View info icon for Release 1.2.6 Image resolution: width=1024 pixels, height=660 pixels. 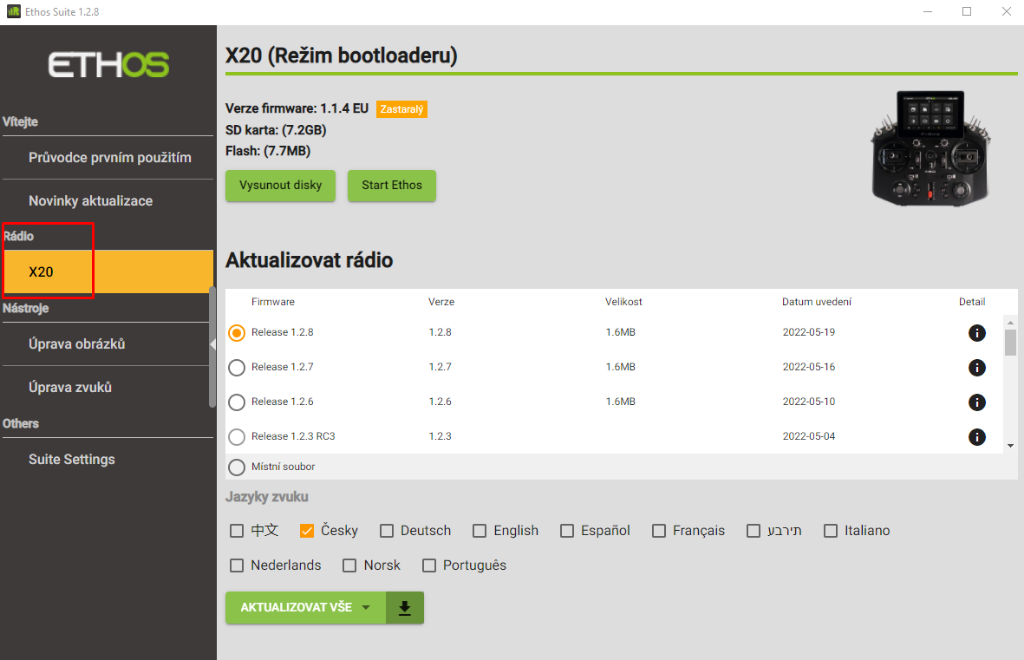[977, 402]
